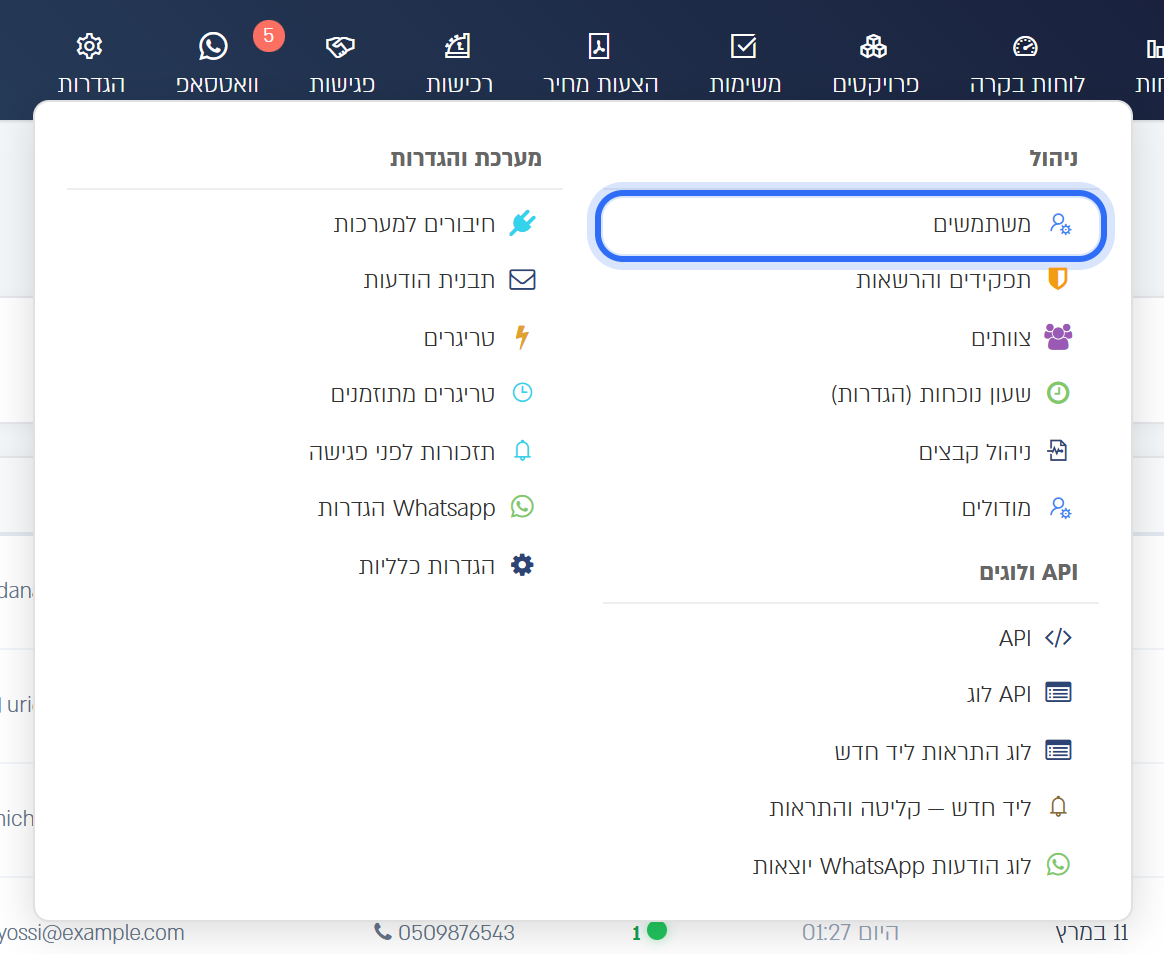Open the פרויקטים cubes icon
This screenshot has height=954, width=1164.
874,46
